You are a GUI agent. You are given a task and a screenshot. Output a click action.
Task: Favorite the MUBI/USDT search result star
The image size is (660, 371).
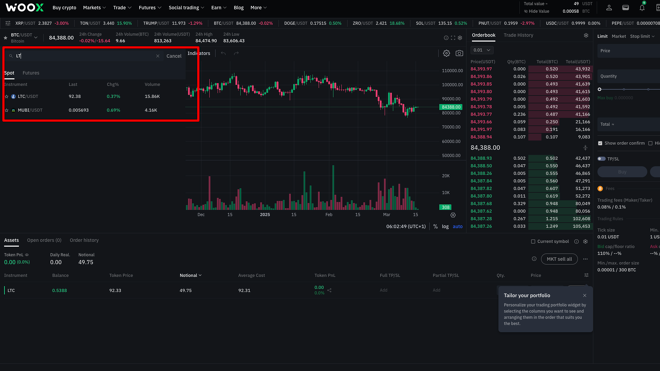click(6, 110)
